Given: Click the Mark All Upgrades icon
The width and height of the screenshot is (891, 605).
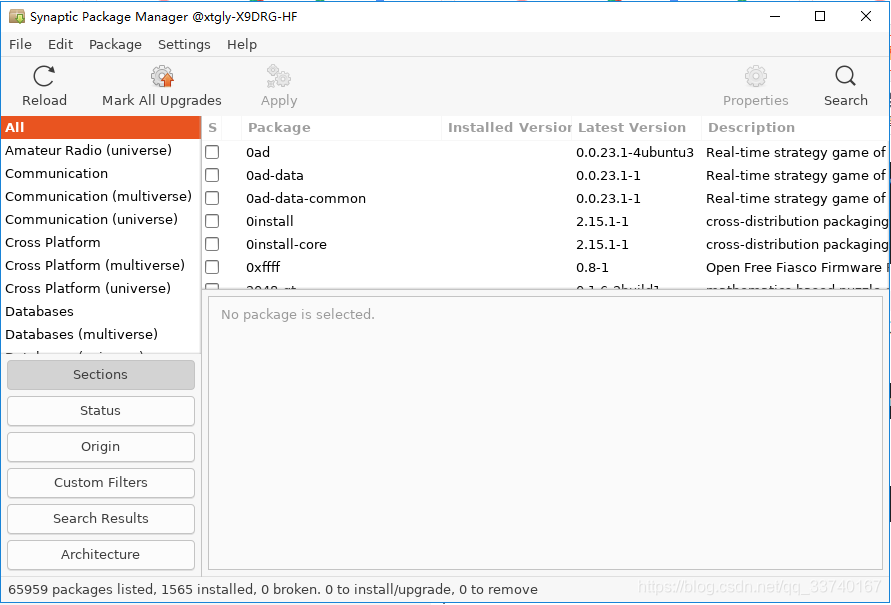Looking at the screenshot, I should click(162, 76).
